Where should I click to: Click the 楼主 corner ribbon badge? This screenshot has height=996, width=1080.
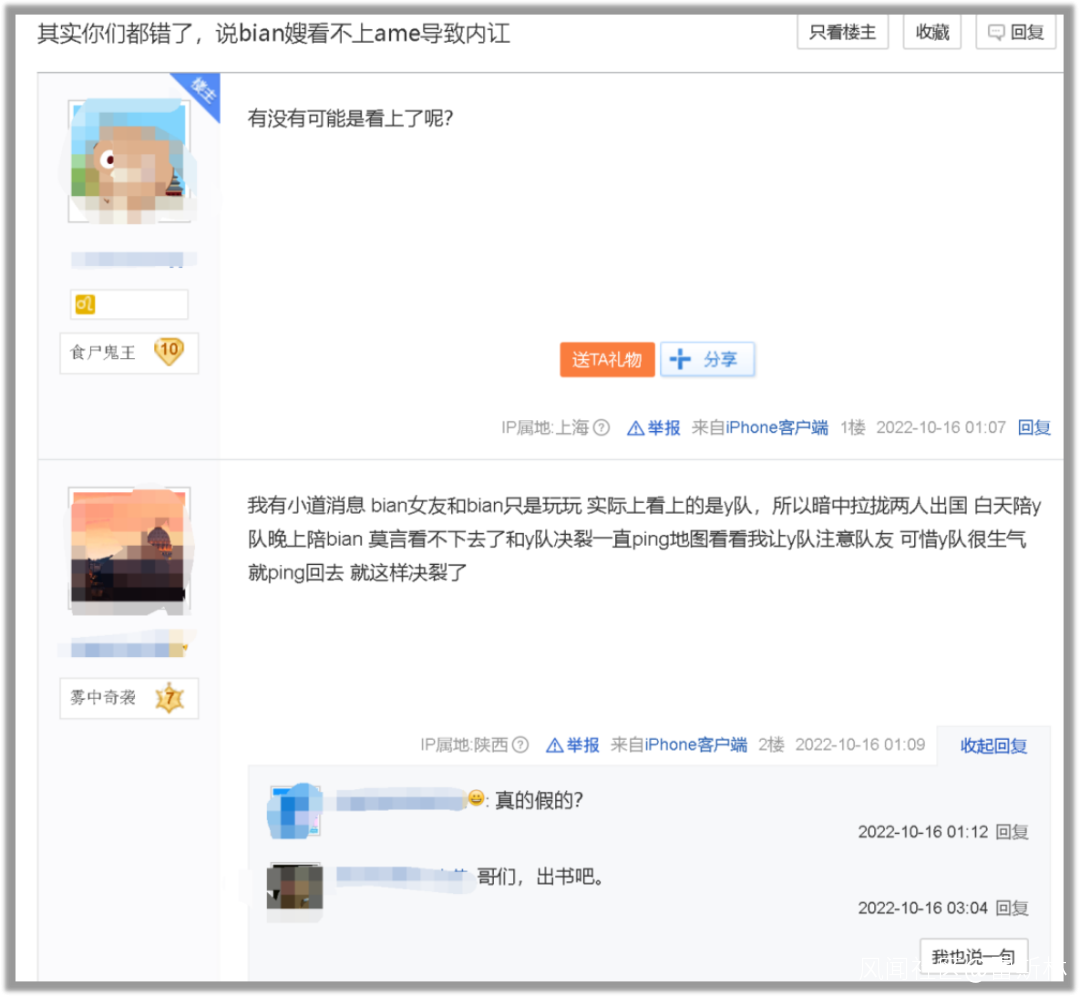pyautogui.click(x=200, y=93)
